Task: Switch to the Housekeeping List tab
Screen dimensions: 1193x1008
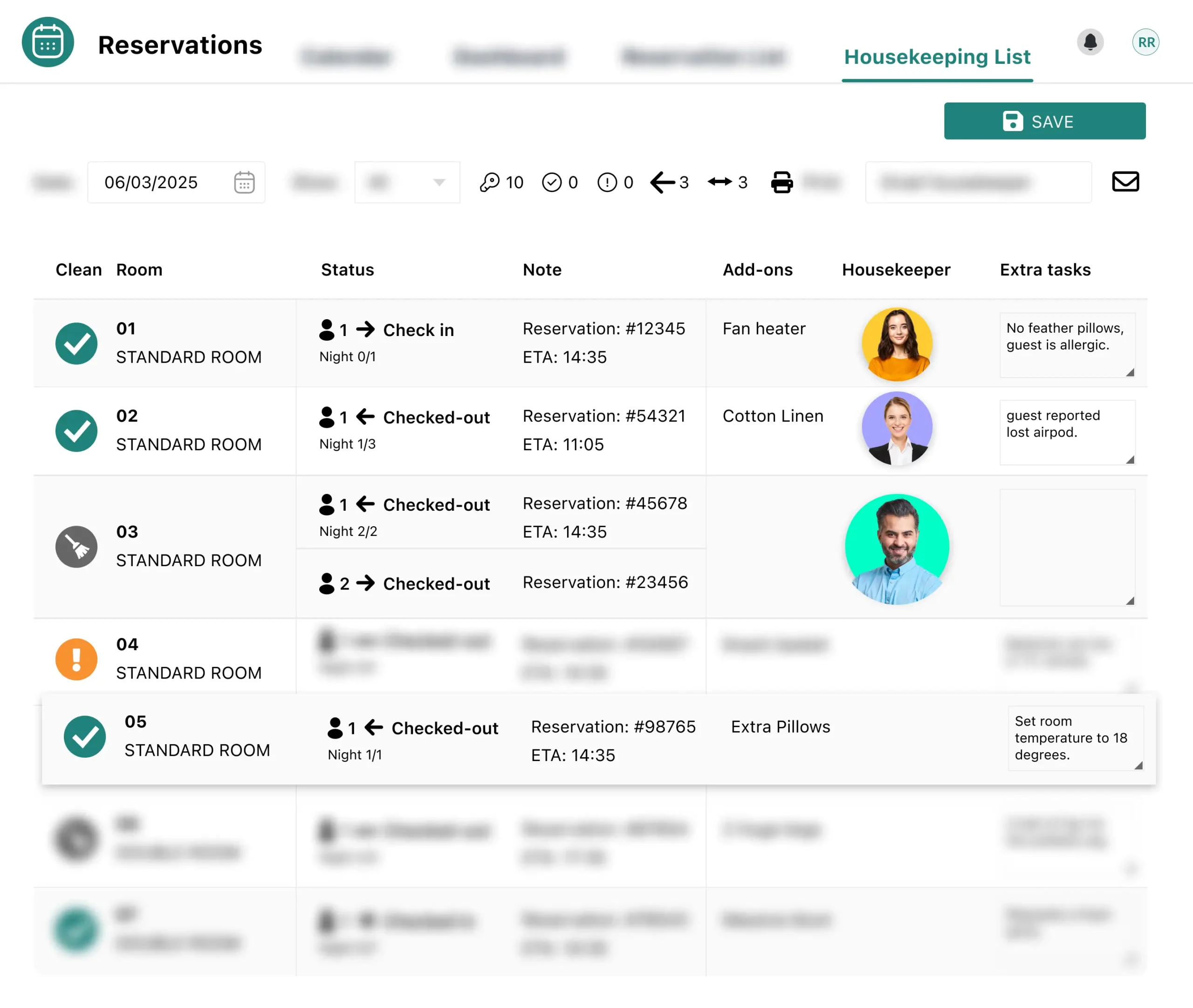Action: [x=937, y=56]
